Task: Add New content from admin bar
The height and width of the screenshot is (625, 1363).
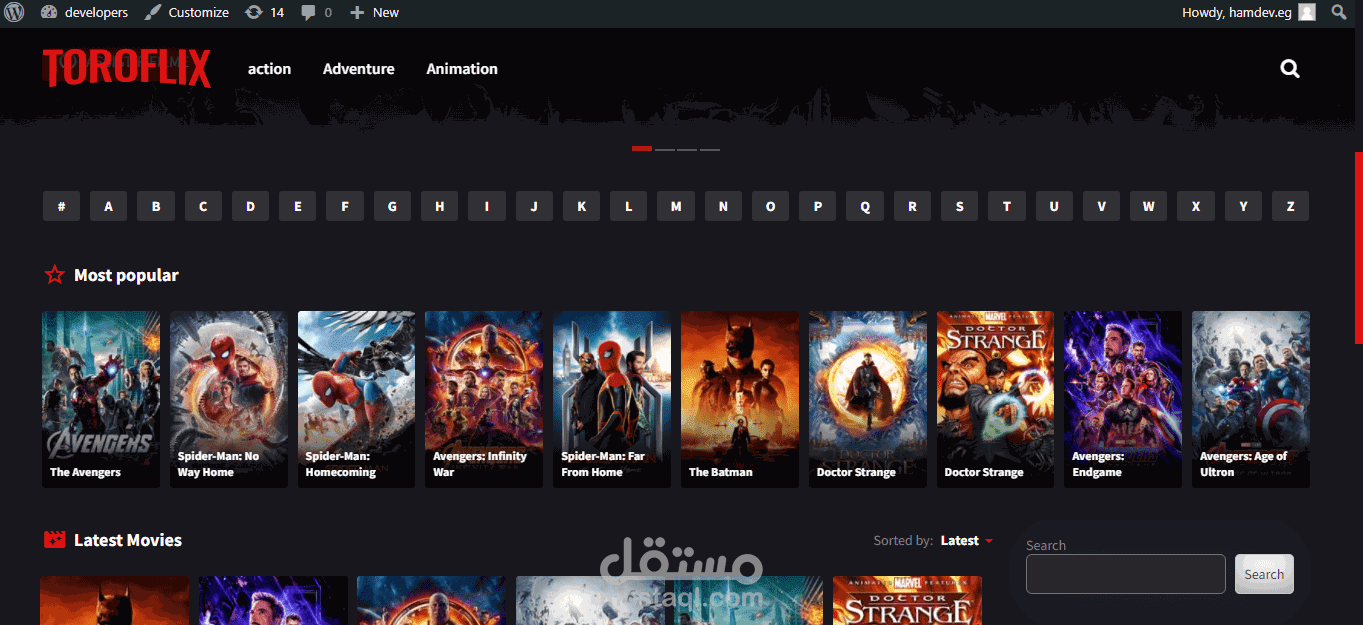Action: click(374, 12)
